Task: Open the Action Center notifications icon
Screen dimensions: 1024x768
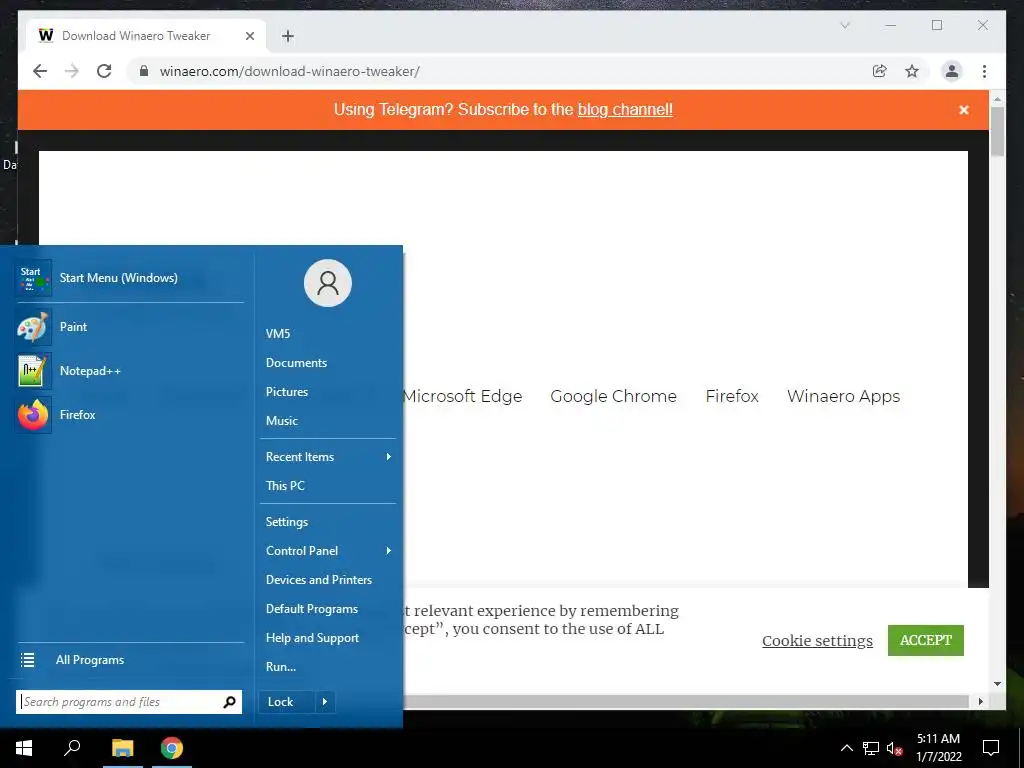Action: 991,748
